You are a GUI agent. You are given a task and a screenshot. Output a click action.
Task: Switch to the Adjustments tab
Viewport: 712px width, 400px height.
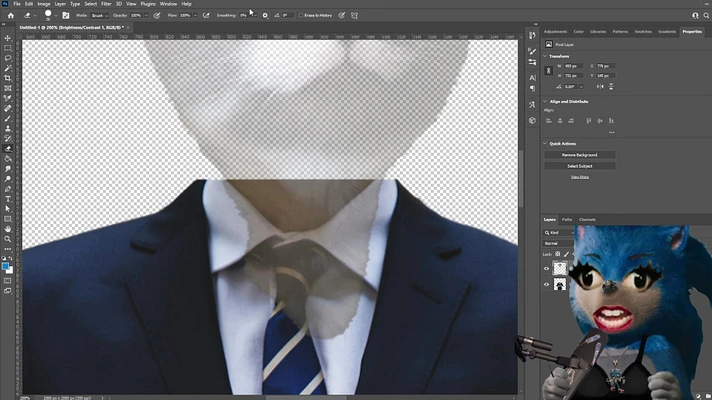pos(555,32)
